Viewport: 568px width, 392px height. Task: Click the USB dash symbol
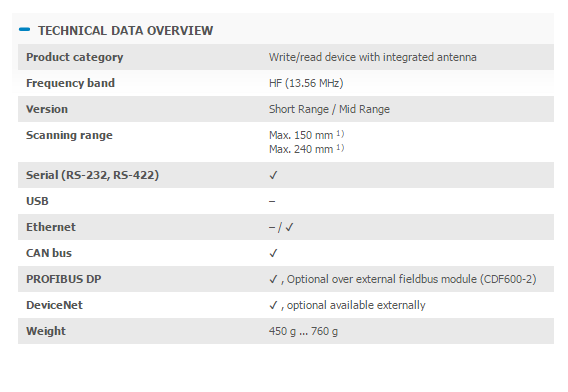pyautogui.click(x=272, y=201)
